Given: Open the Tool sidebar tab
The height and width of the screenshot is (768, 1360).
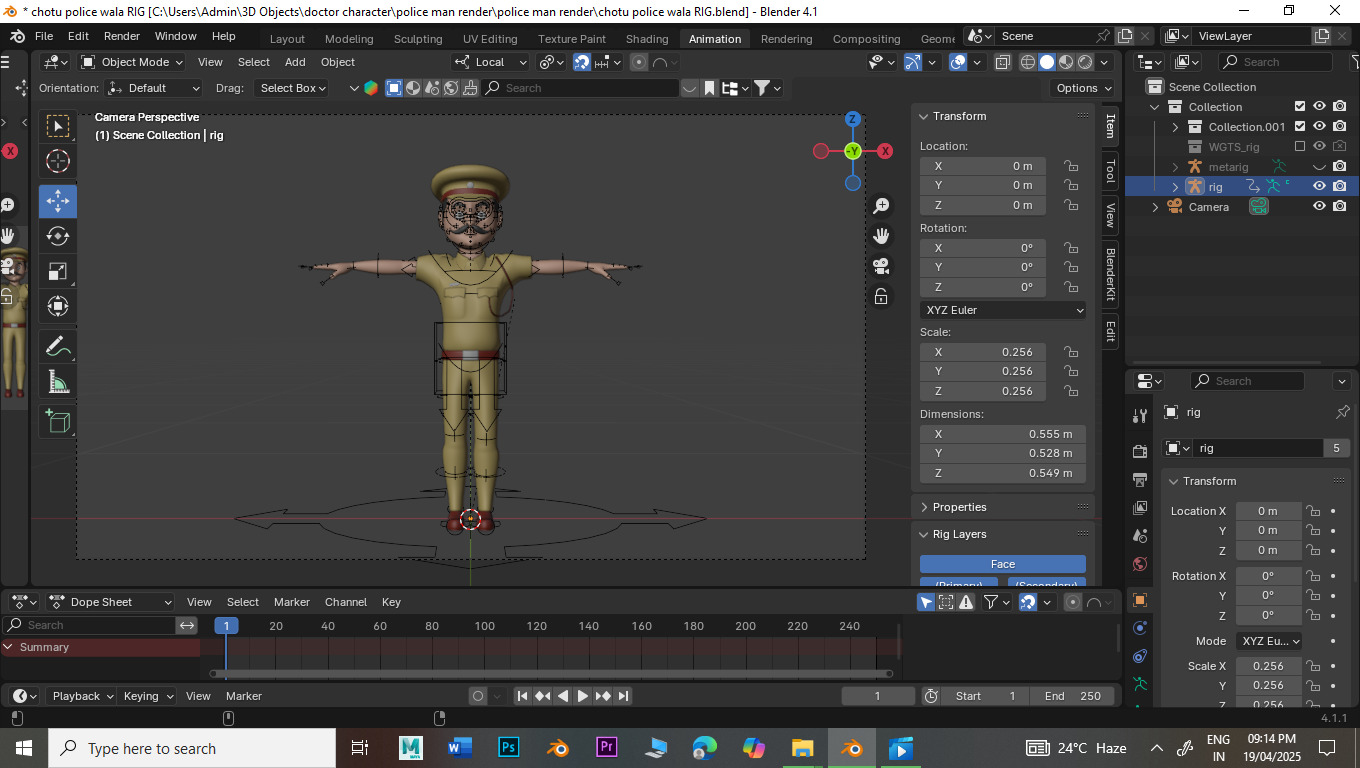Looking at the screenshot, I should pyautogui.click(x=1110, y=172).
